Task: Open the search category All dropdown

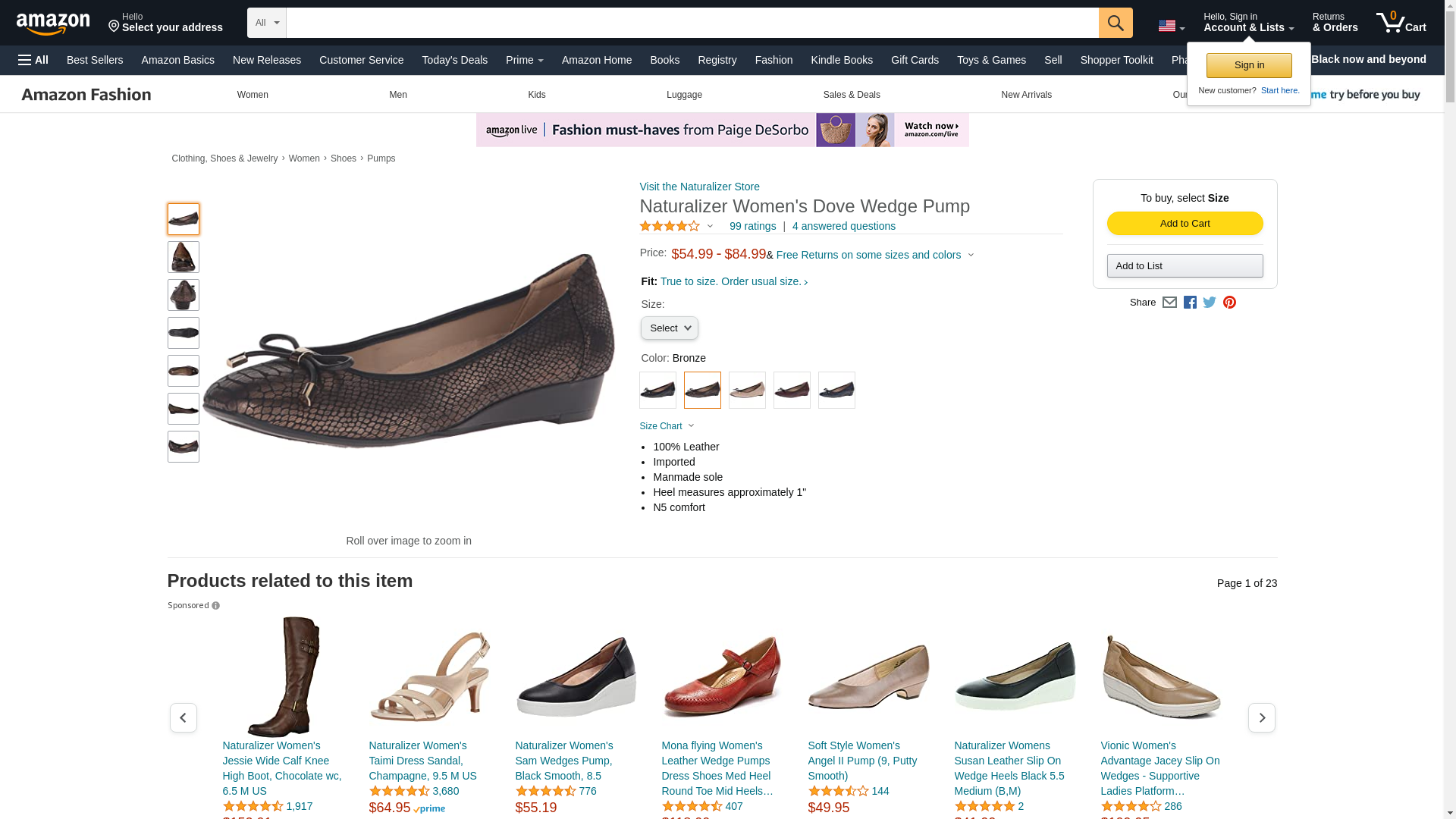Action: click(x=266, y=23)
